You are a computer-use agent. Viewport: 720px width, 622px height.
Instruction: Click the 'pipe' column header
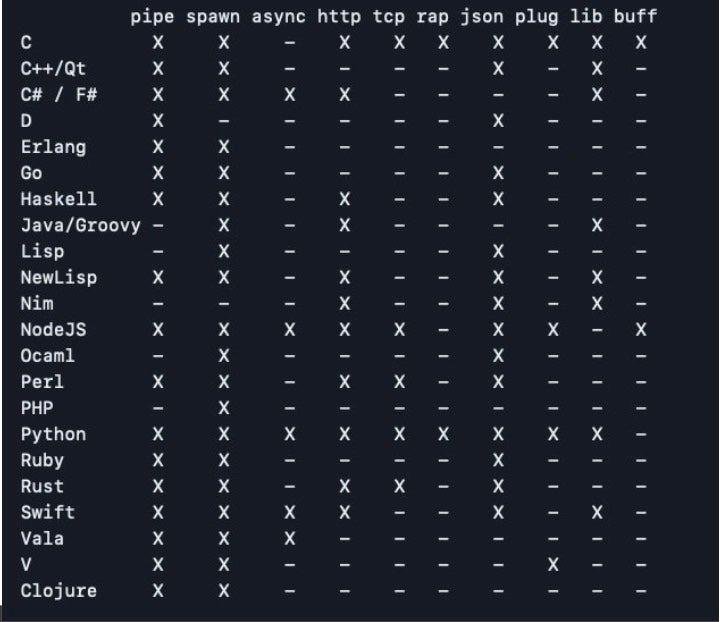click(157, 17)
